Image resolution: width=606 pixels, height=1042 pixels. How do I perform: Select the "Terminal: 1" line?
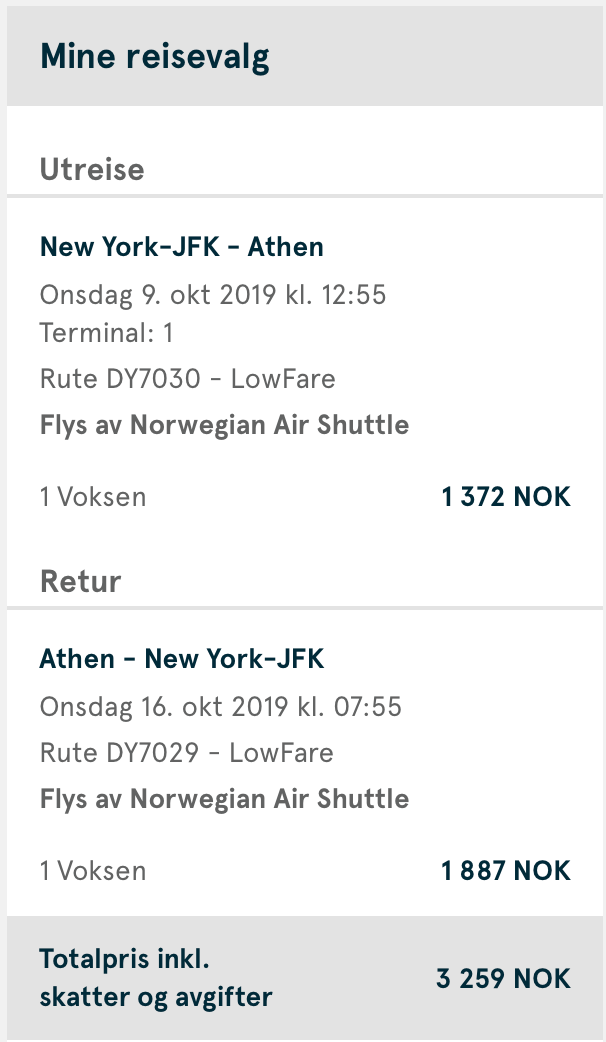tap(107, 332)
